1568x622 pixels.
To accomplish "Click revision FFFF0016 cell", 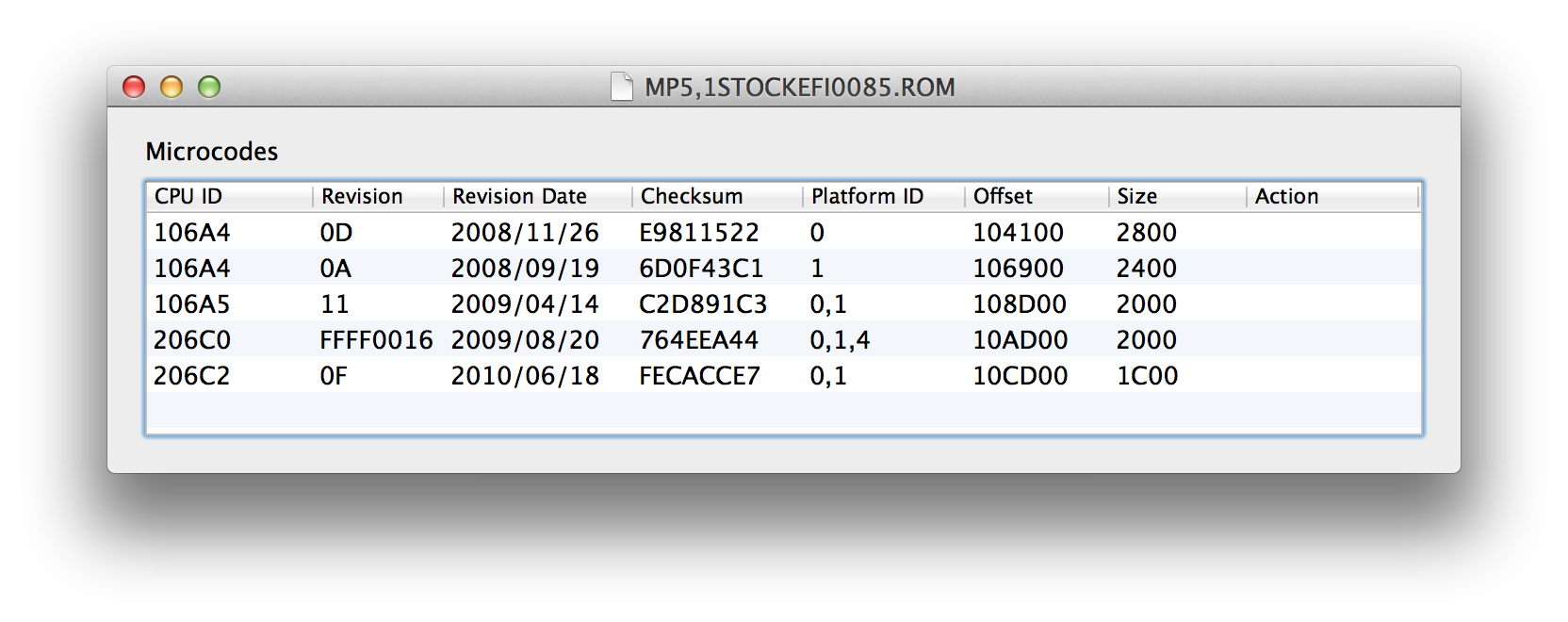I will [376, 339].
